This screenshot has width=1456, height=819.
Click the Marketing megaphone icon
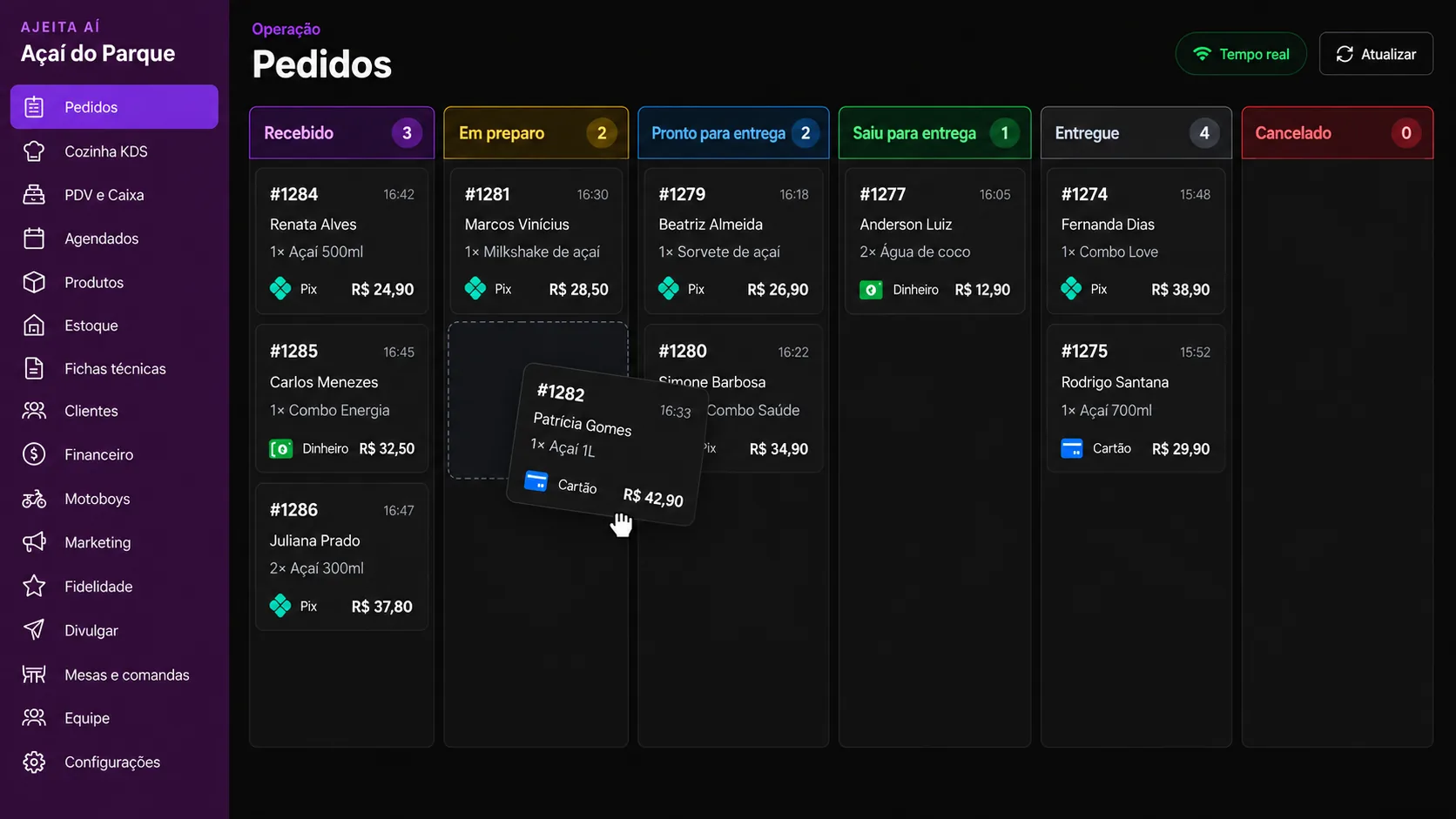[34, 542]
